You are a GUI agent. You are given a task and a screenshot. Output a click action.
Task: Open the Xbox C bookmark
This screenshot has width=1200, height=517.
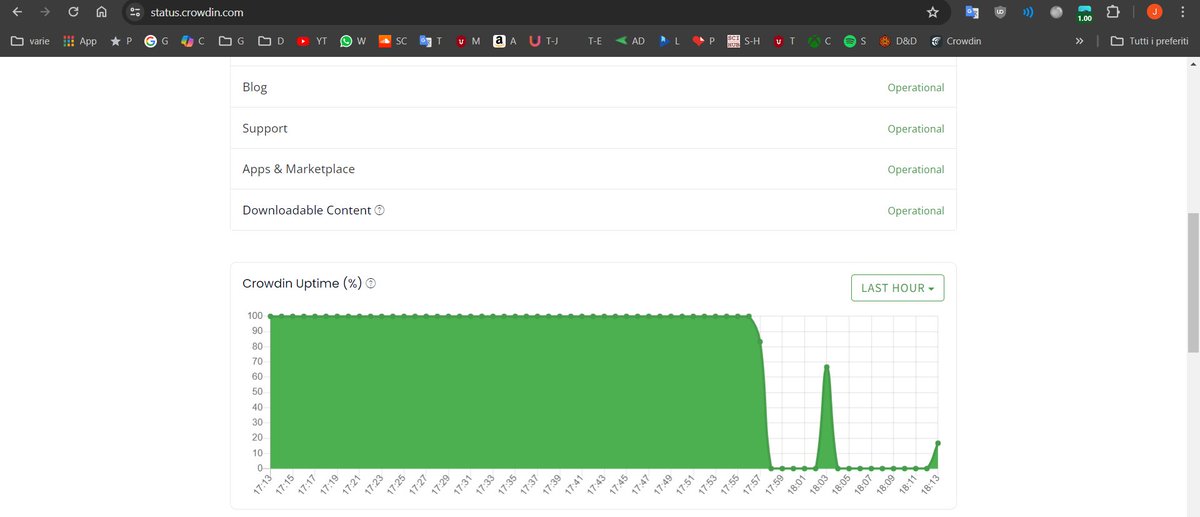pos(820,41)
